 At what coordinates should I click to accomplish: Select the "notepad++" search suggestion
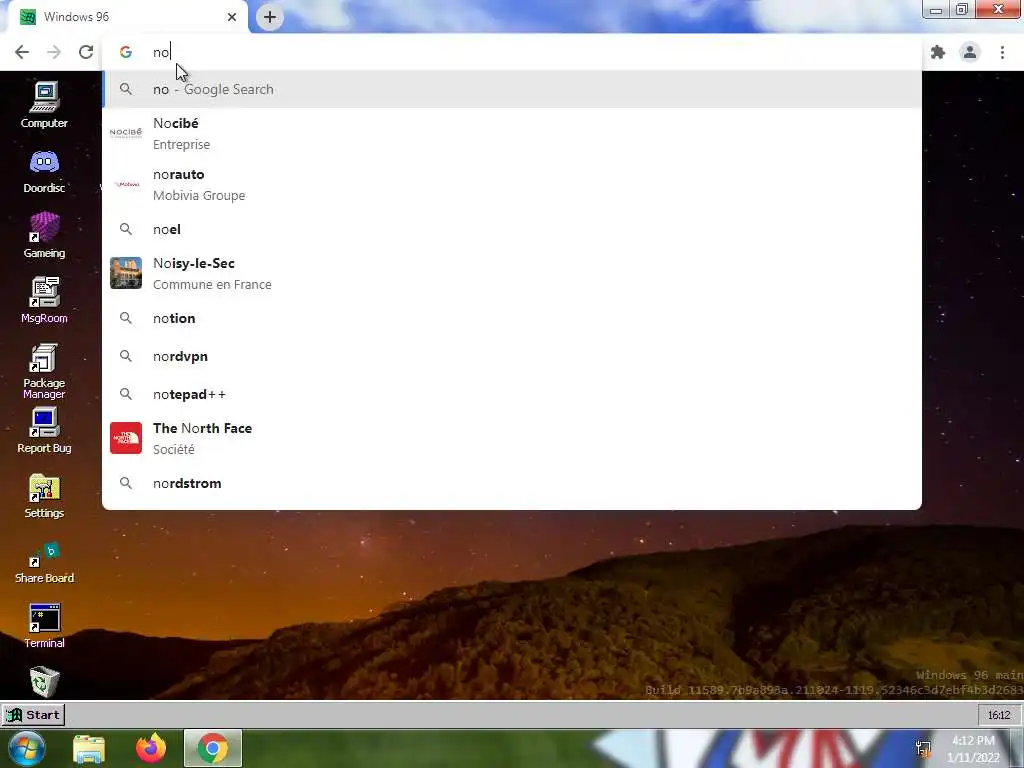point(512,394)
